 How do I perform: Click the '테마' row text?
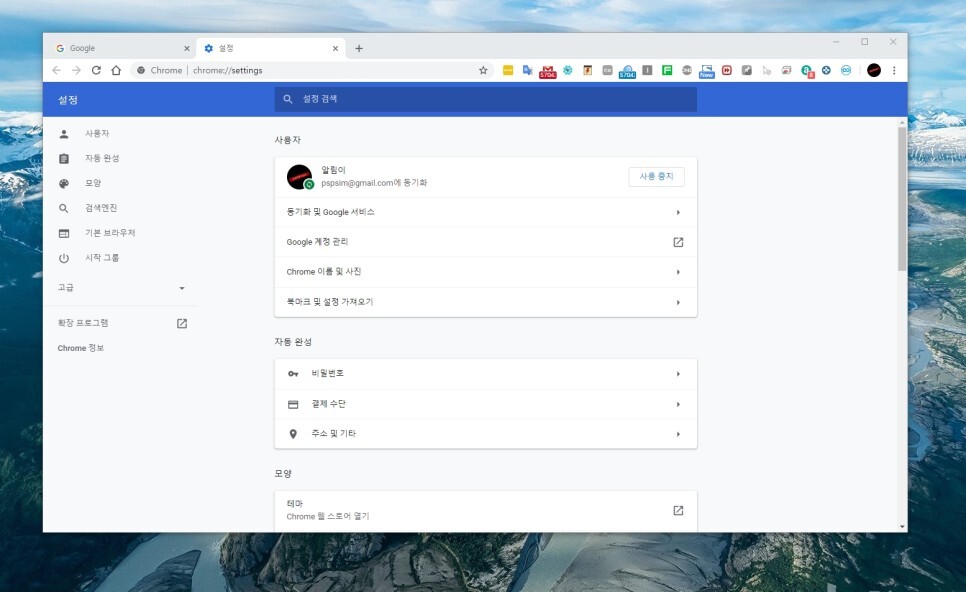point(295,504)
